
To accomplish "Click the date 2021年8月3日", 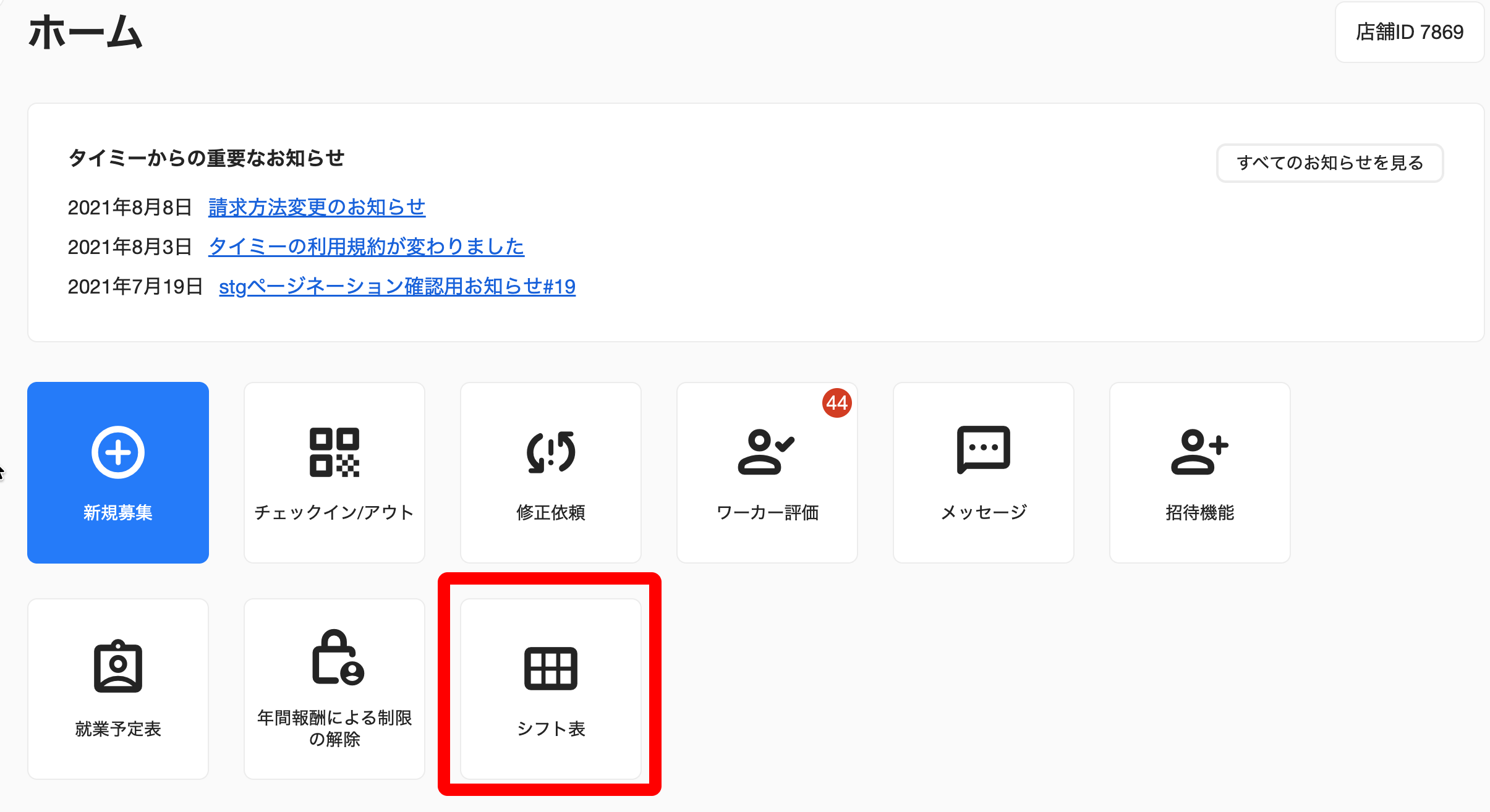I will pos(130,247).
